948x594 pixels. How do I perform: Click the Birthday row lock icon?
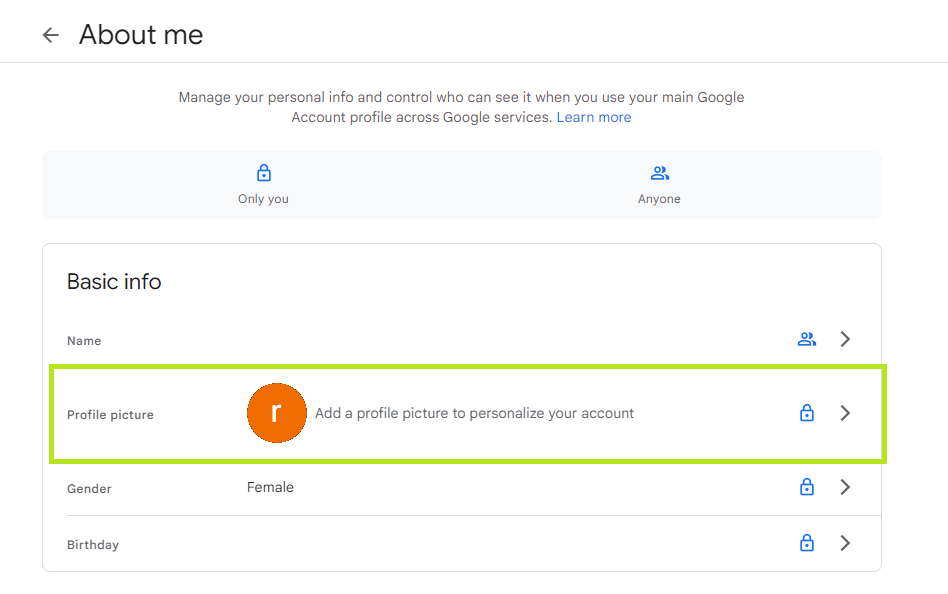tap(807, 543)
